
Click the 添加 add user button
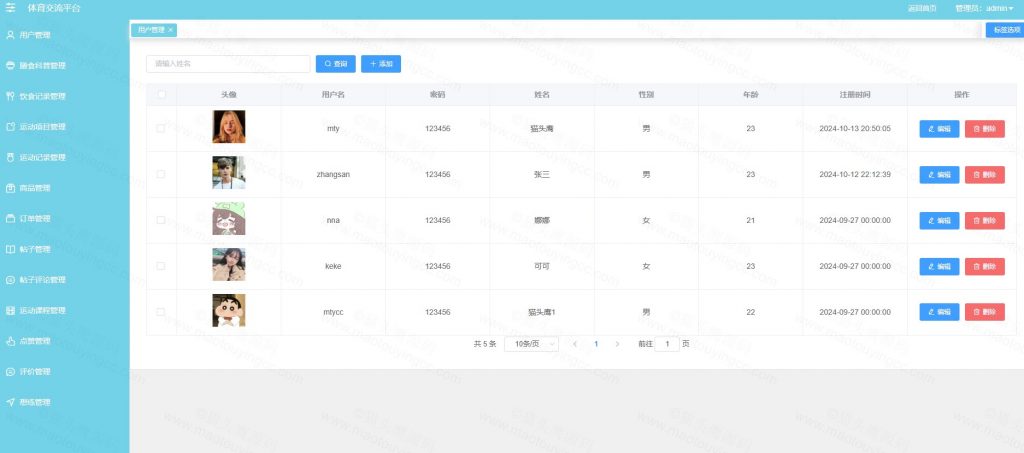point(381,64)
